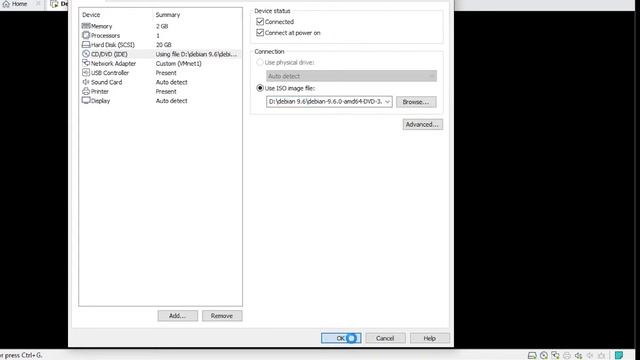The image size is (640, 360).
Task: Click the Browse... button
Action: pos(416,102)
